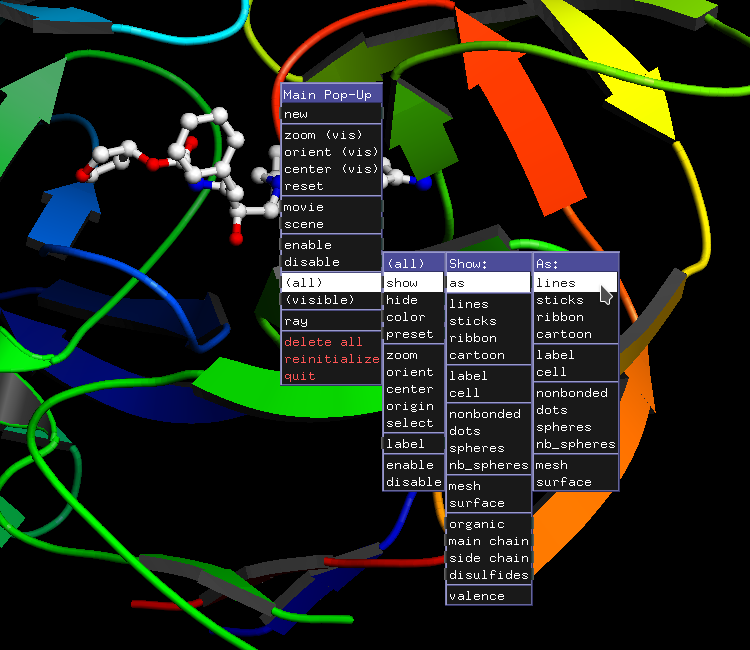Choose 'surface' in As submenu
Viewport: 750px width, 650px height.
(575, 482)
